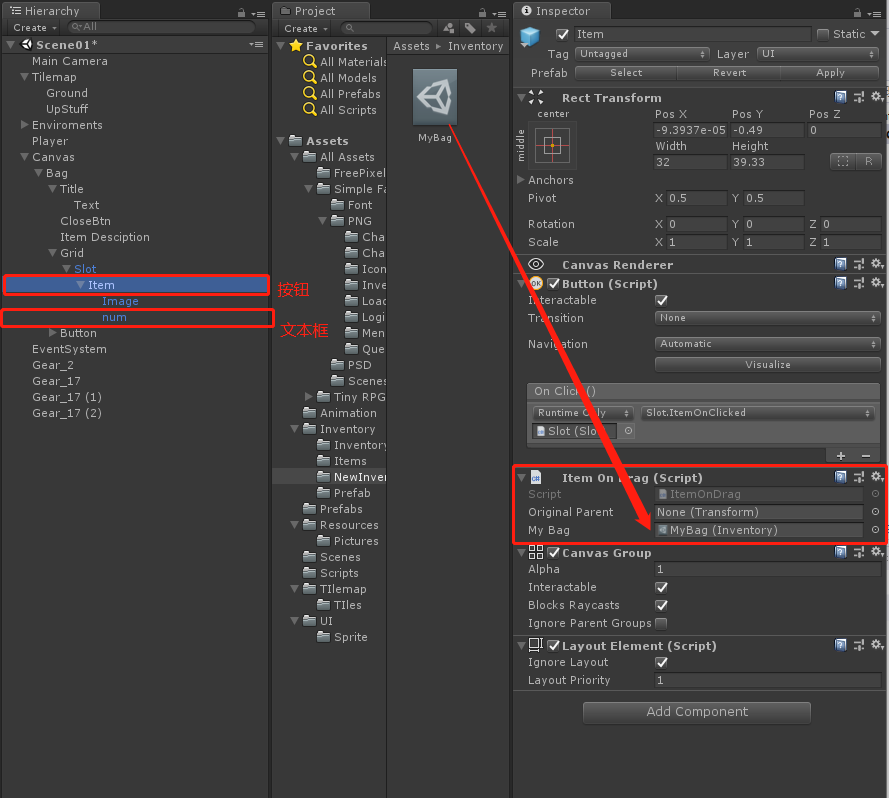Toggle Canvas Group Interactable checkbox
This screenshot has width=889, height=798.
coord(661,588)
